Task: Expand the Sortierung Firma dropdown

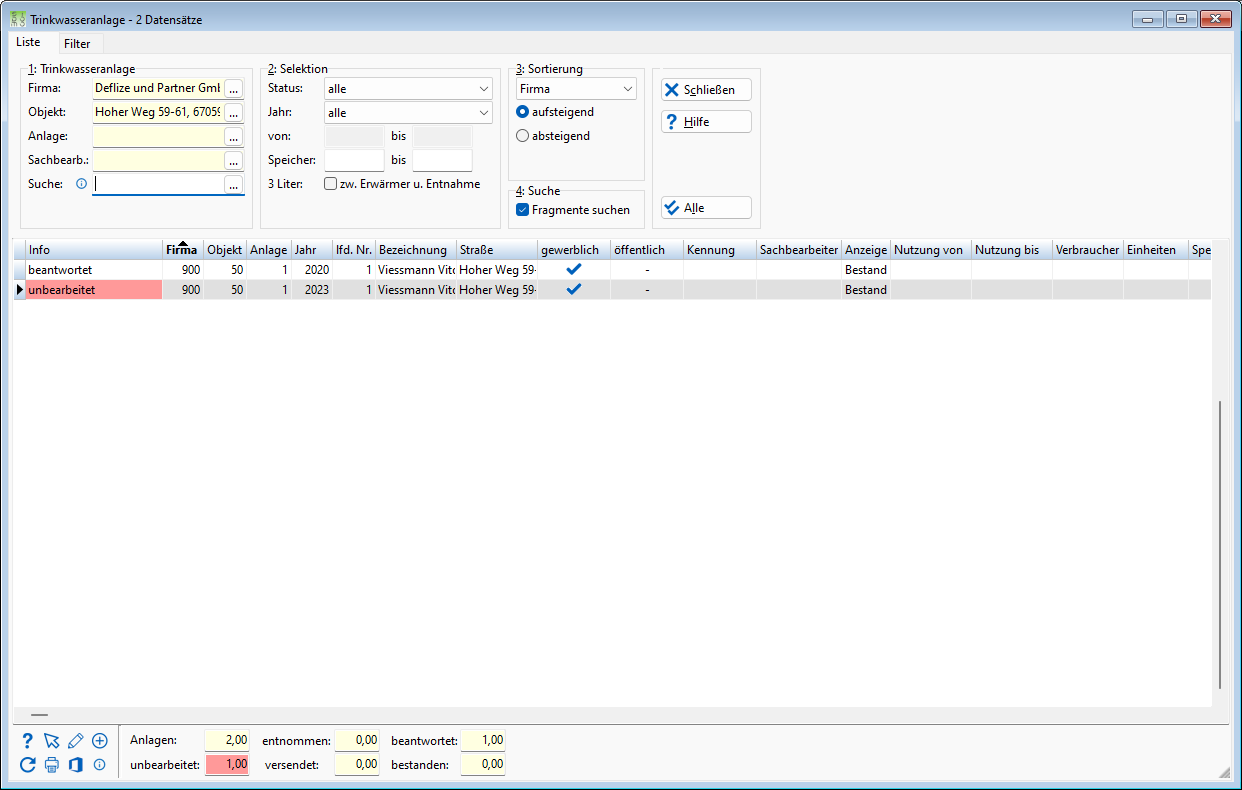Action: tap(576, 89)
